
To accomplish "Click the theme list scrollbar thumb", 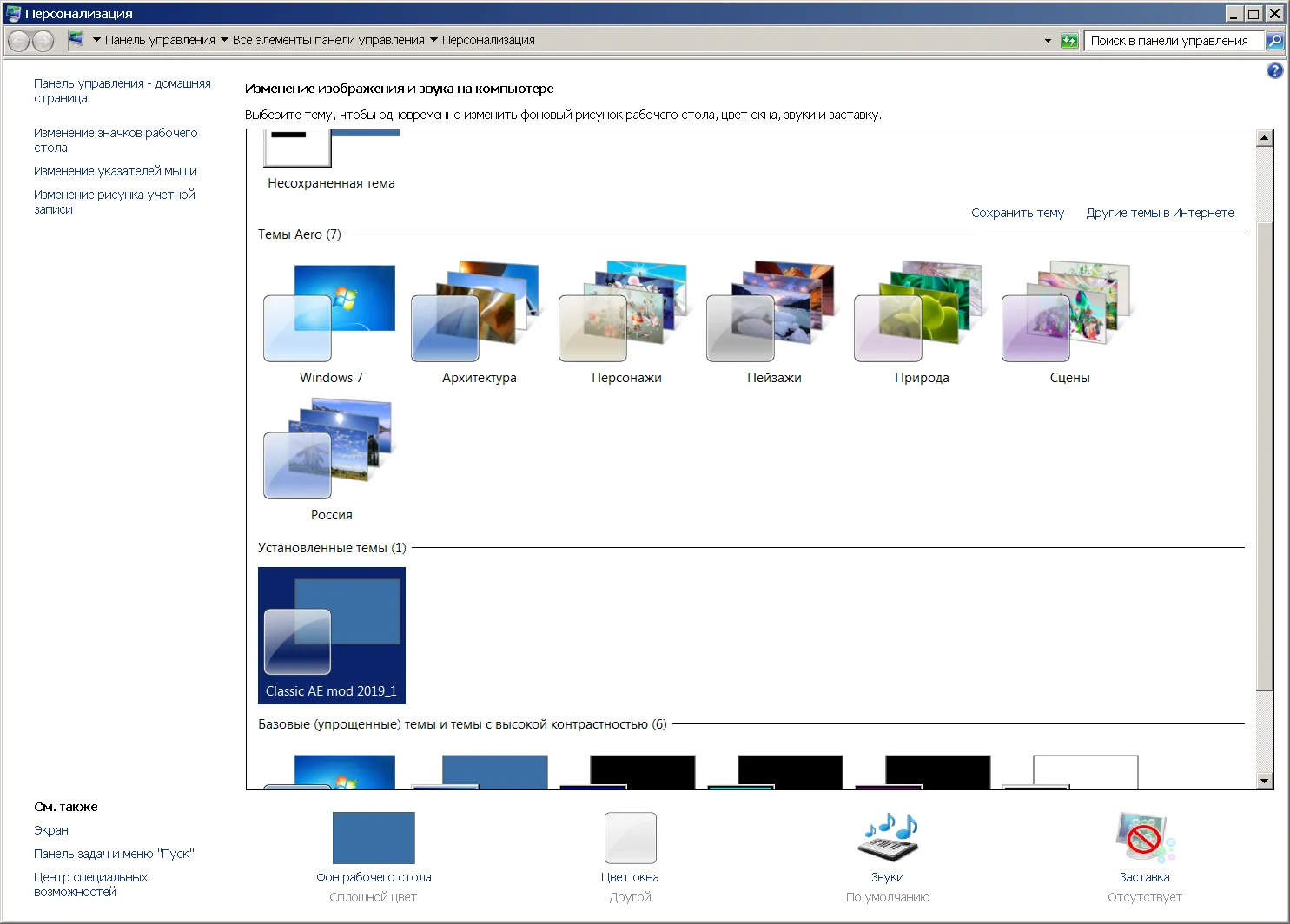I will click(x=1265, y=457).
